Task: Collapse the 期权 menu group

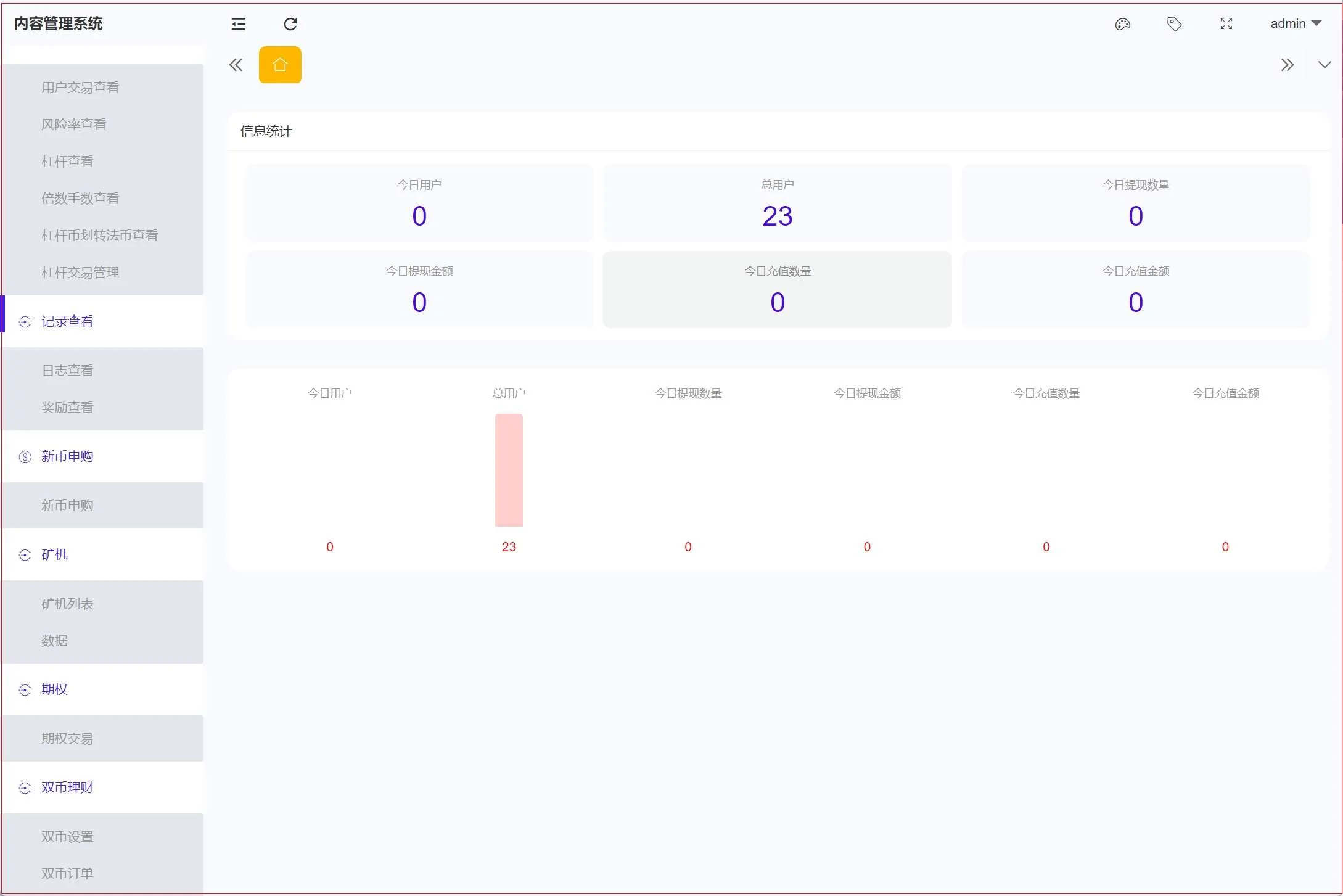Action: click(54, 689)
